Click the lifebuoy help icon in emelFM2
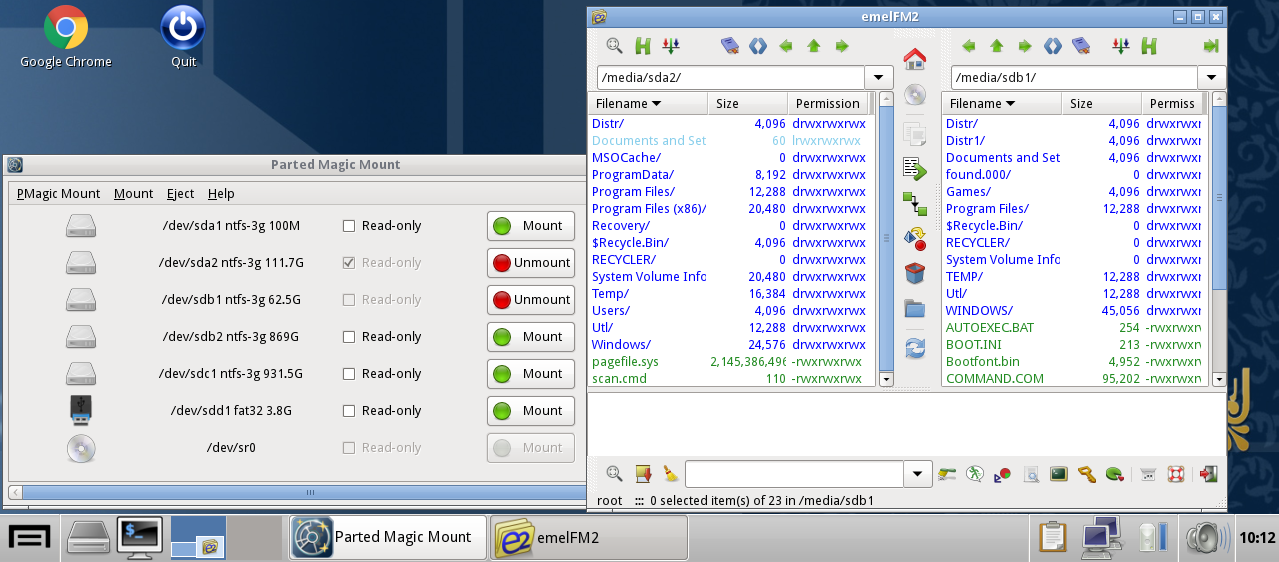The image size is (1279, 562). click(x=1176, y=474)
